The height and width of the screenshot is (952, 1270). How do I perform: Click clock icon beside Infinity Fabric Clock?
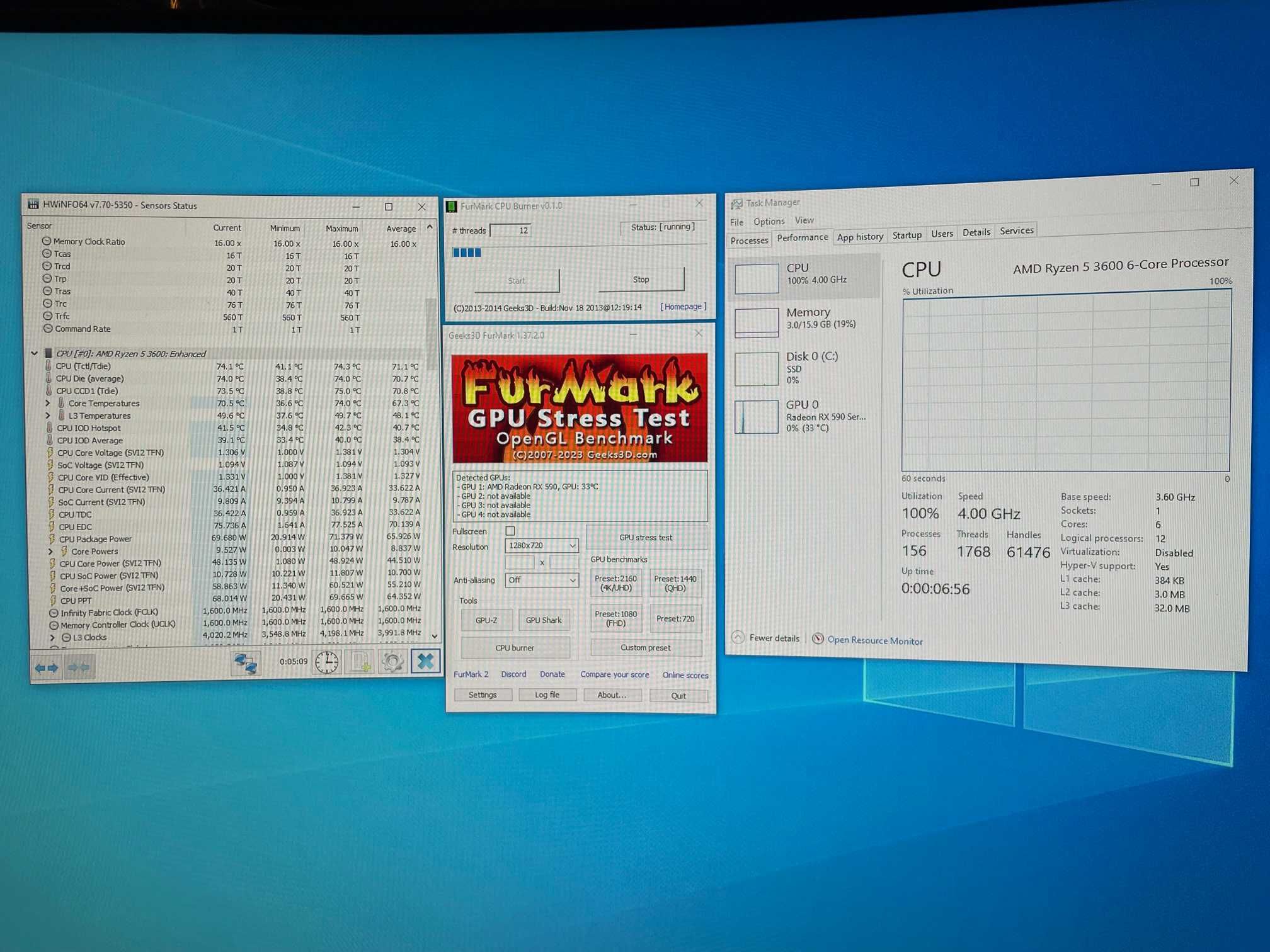tap(54, 613)
